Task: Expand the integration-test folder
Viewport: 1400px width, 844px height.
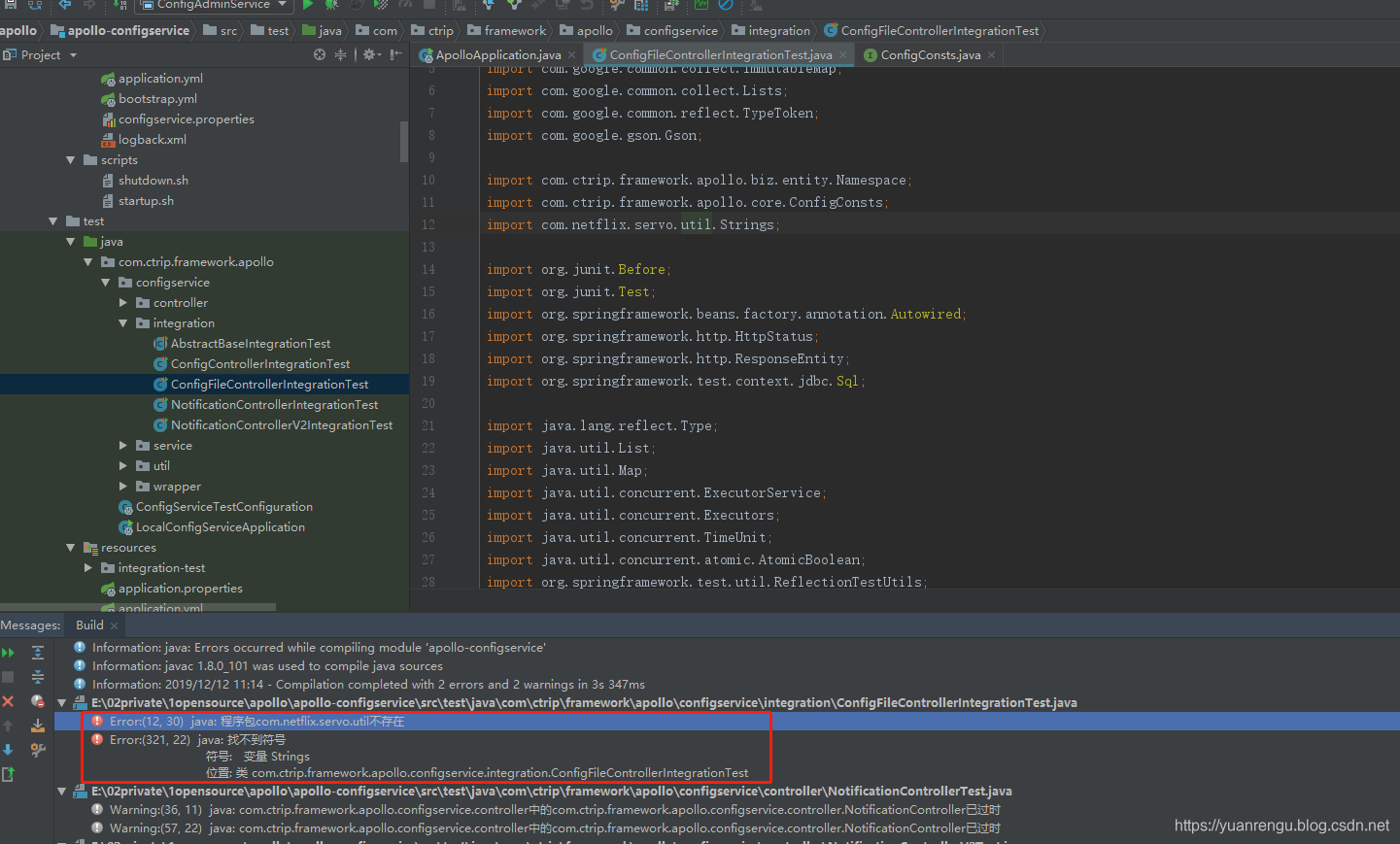Action: click(88, 568)
